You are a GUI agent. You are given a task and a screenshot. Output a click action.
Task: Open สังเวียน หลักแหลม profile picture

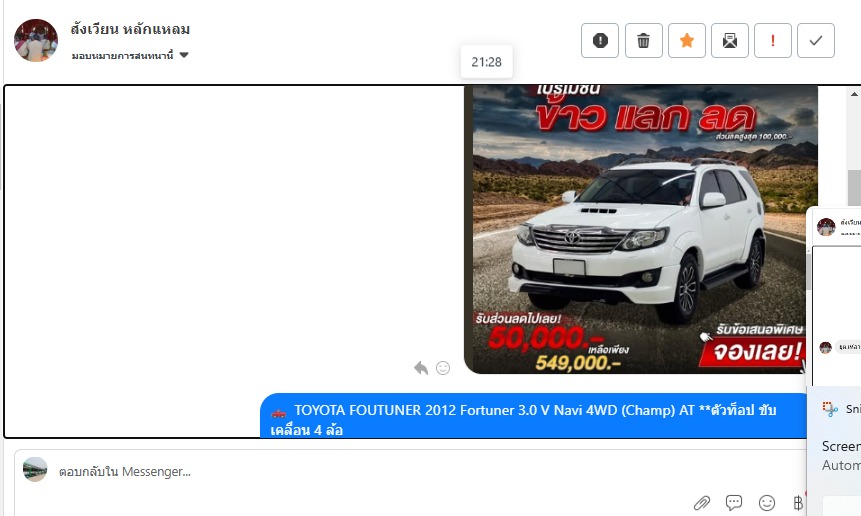(36, 41)
